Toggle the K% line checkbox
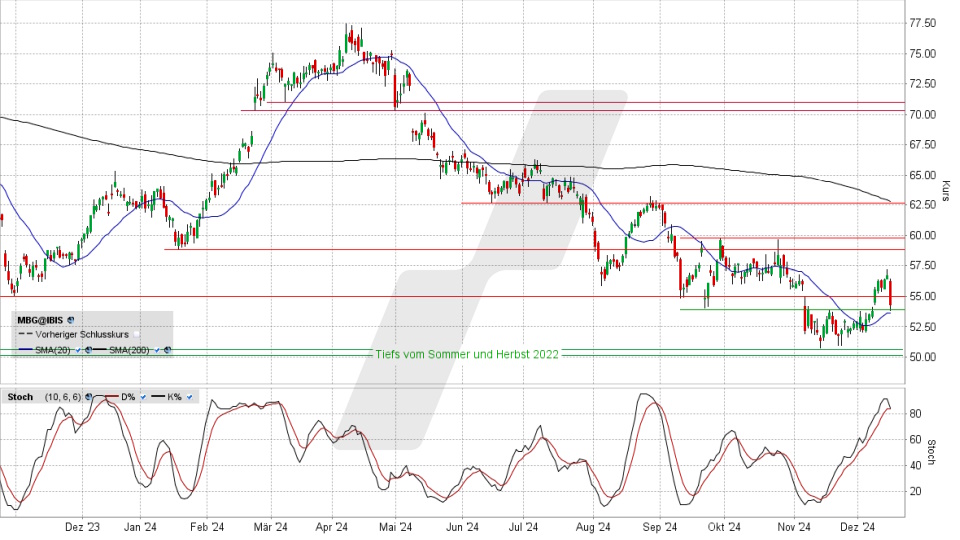The image size is (960, 540). [189, 397]
